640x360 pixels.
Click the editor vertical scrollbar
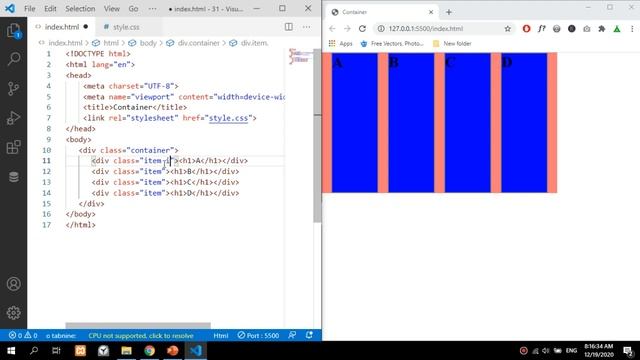(x=318, y=135)
